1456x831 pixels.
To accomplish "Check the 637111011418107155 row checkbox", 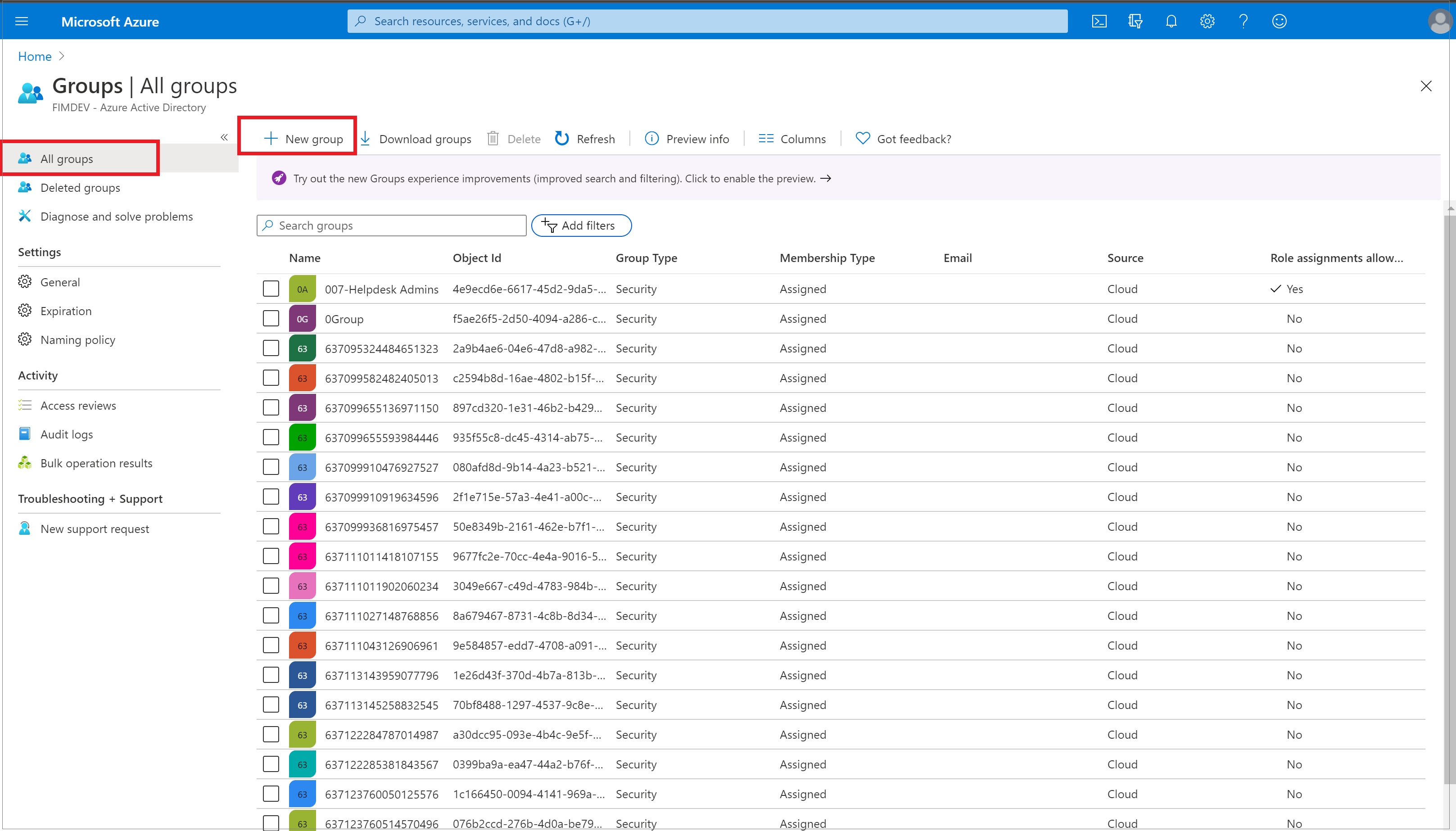I will [271, 556].
